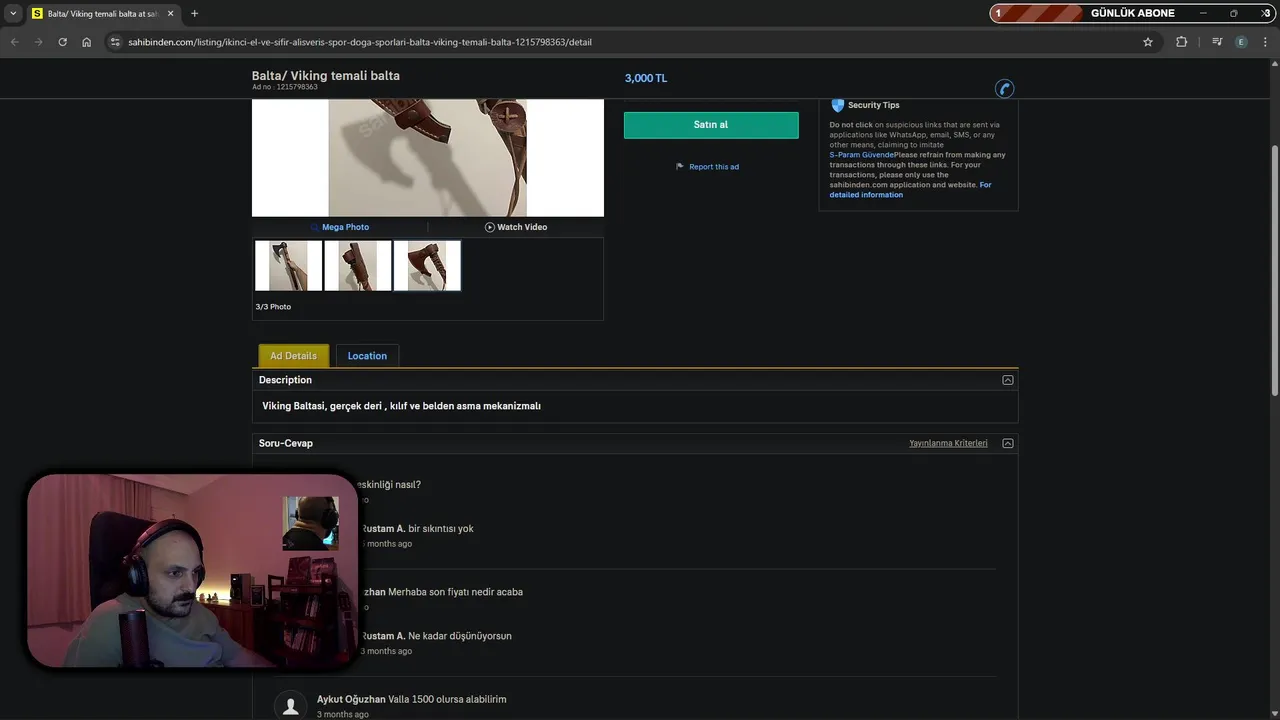
Task: Open the tab search dropdown arrow
Action: (12, 13)
